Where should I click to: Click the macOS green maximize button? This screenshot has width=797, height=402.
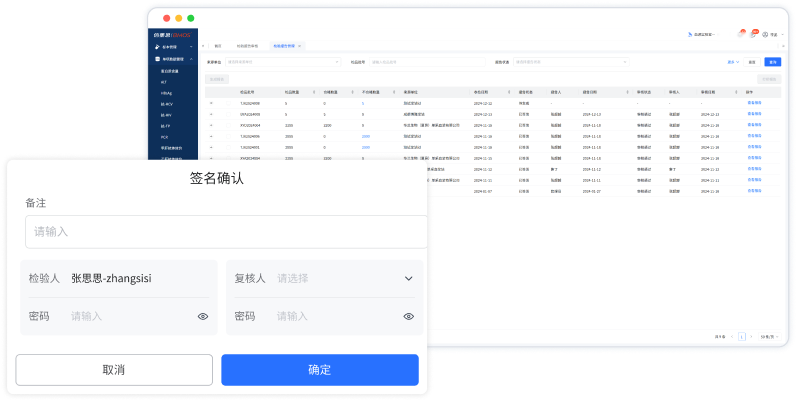pos(191,18)
